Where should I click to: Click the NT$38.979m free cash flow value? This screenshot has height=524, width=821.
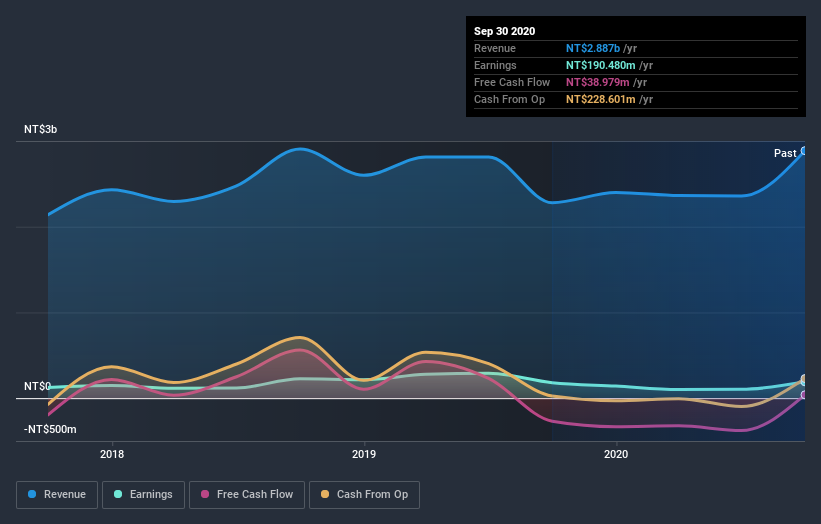[x=597, y=82]
